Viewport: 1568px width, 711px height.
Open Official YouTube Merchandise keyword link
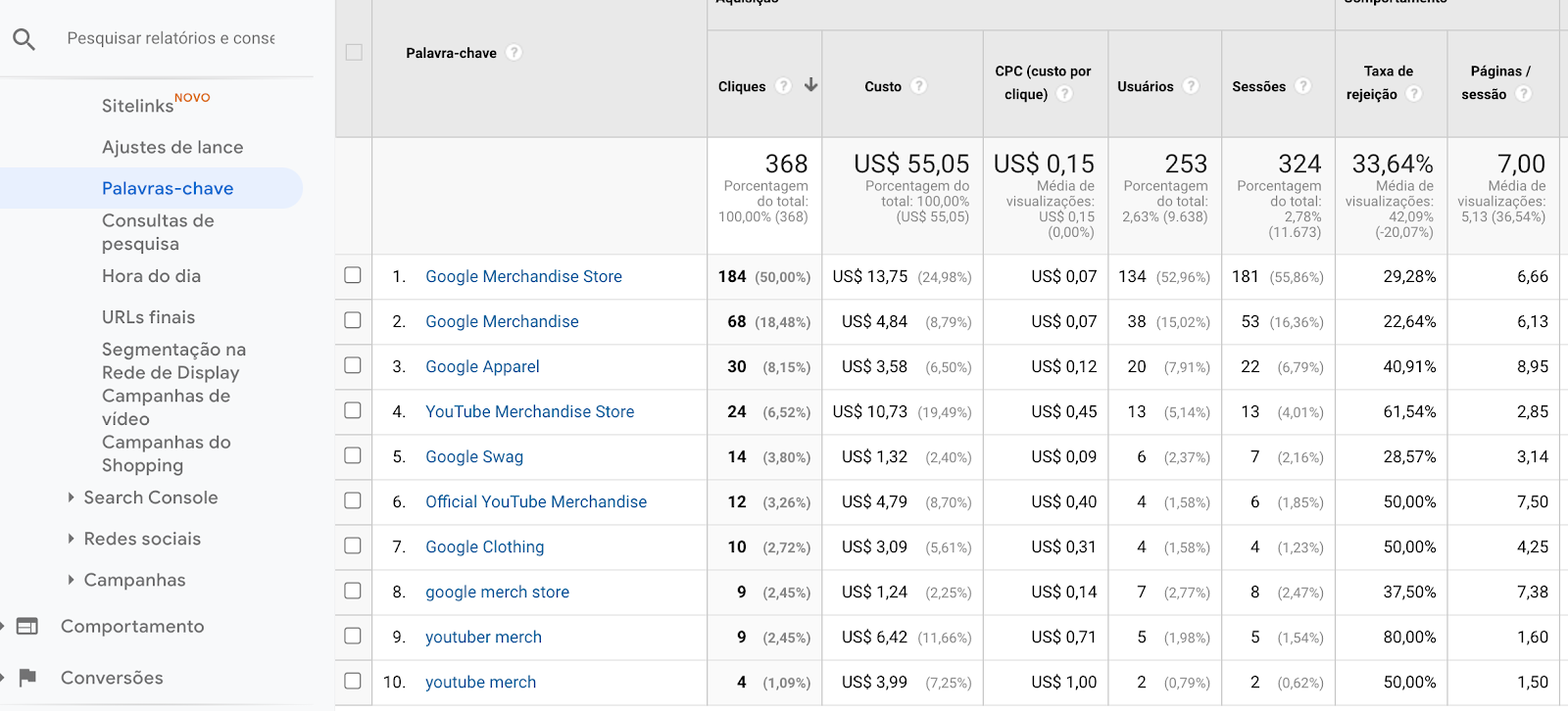(536, 501)
